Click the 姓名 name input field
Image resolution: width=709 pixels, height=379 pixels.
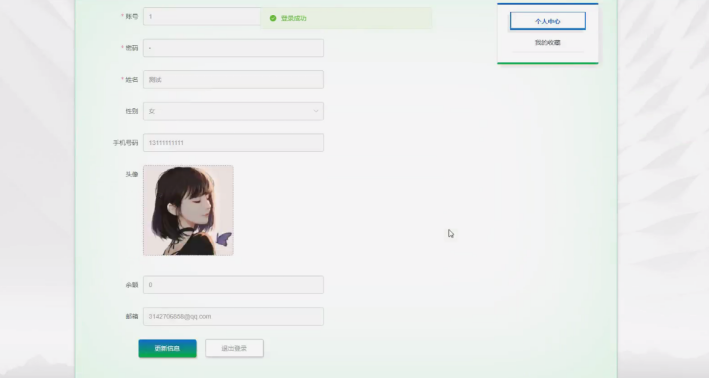click(233, 80)
